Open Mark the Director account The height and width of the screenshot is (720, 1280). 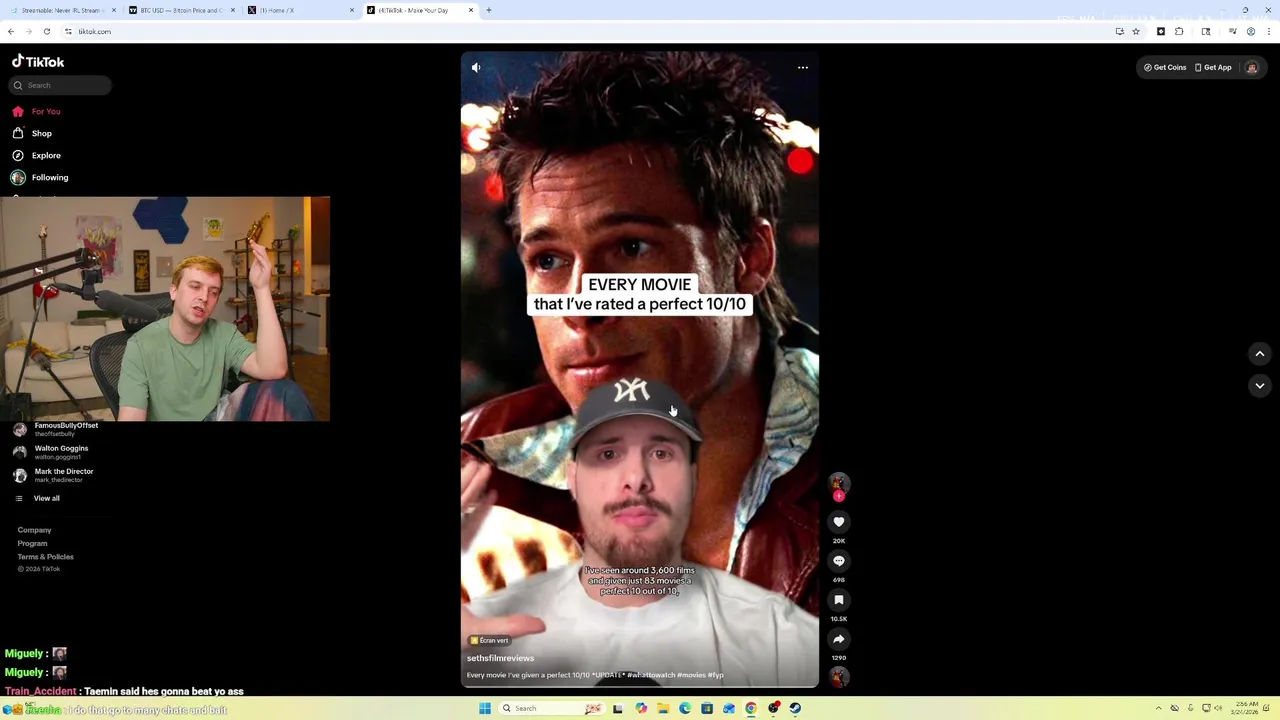tap(54, 475)
